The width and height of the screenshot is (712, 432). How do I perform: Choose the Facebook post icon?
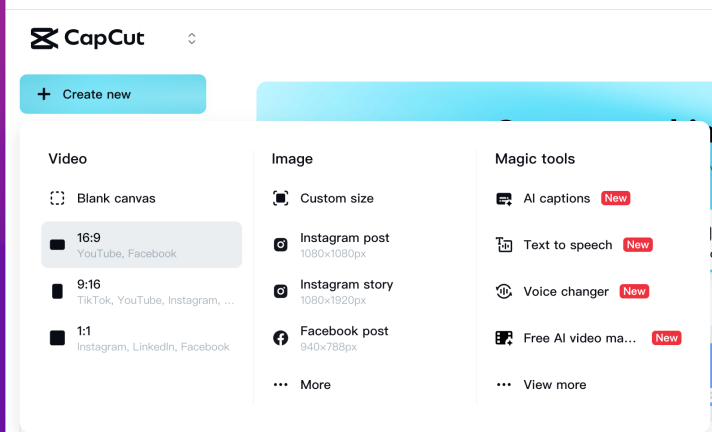pos(281,338)
